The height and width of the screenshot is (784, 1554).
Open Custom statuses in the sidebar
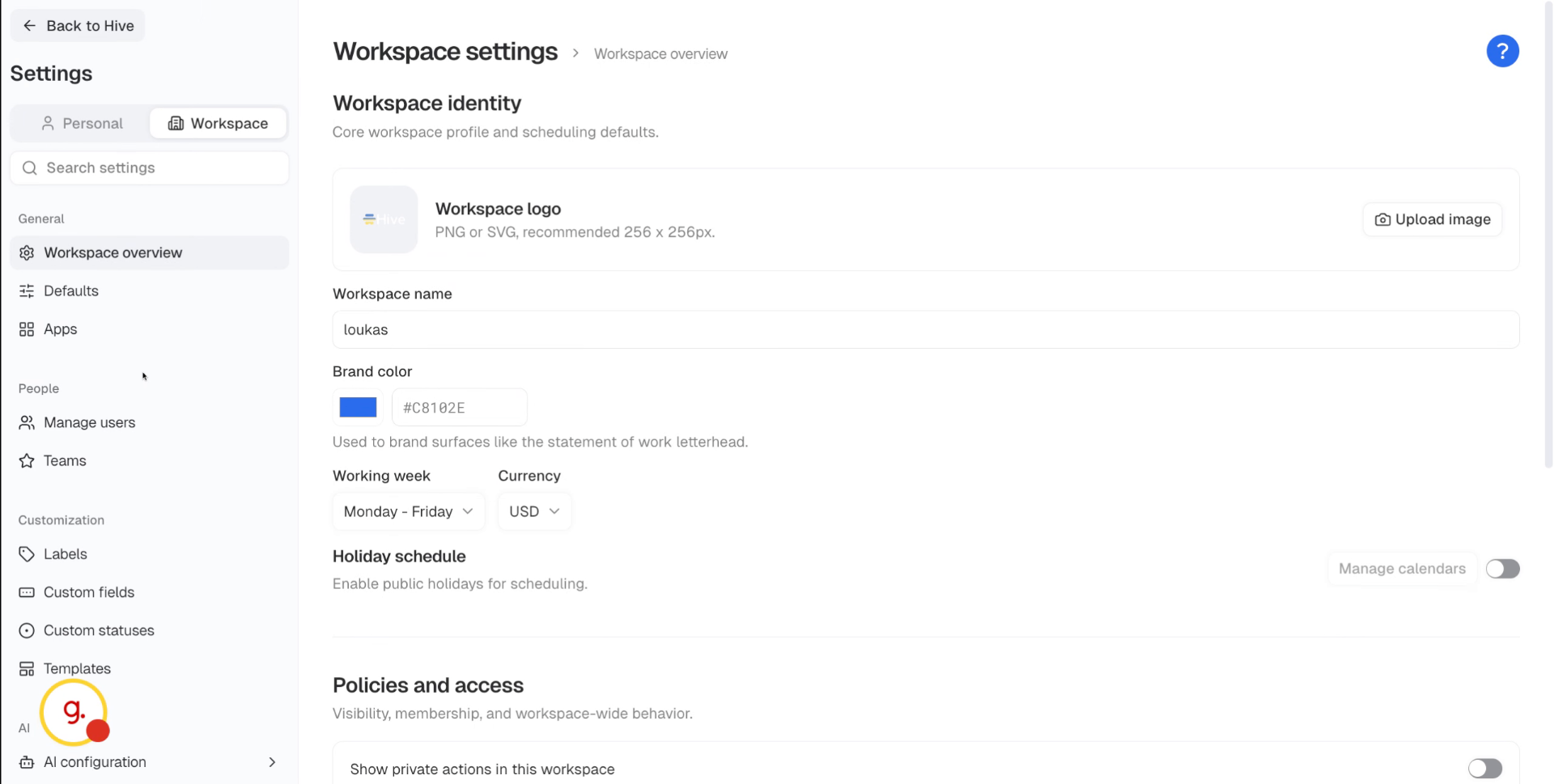click(x=150, y=630)
